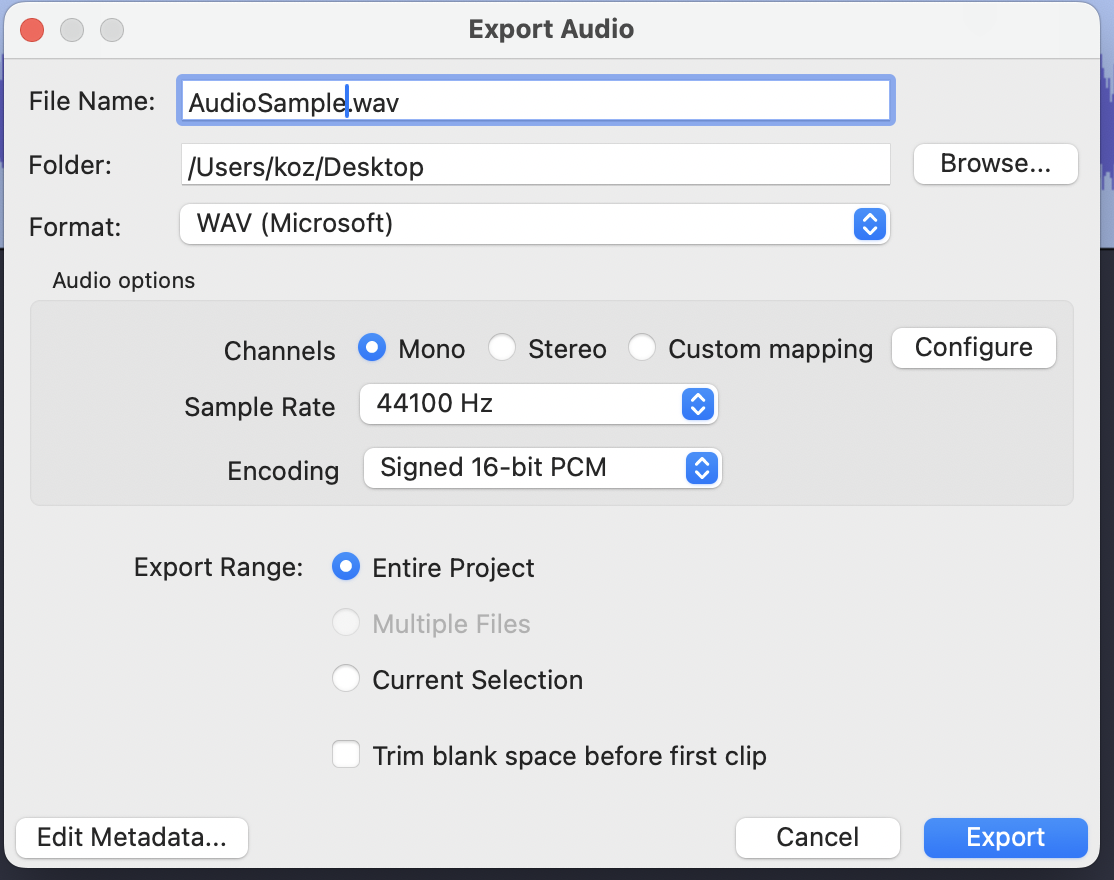Click the gray minimize window button
The height and width of the screenshot is (880, 1114).
pyautogui.click(x=72, y=30)
